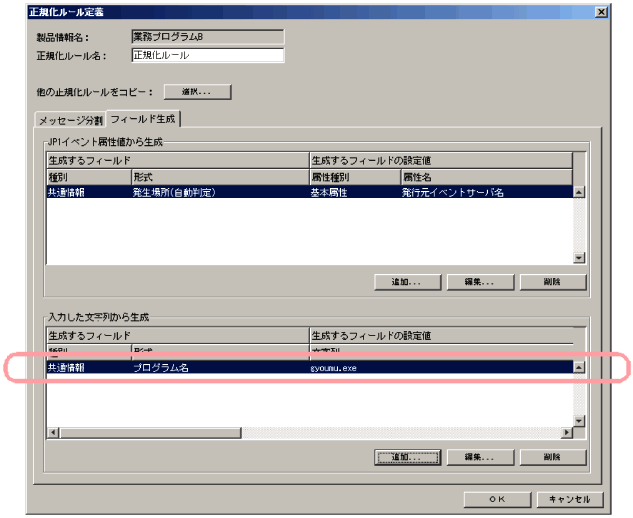The width and height of the screenshot is (633, 518).
Task: Click 削除 in 入力した文字列から生成 section
Action: pyautogui.click(x=553, y=457)
